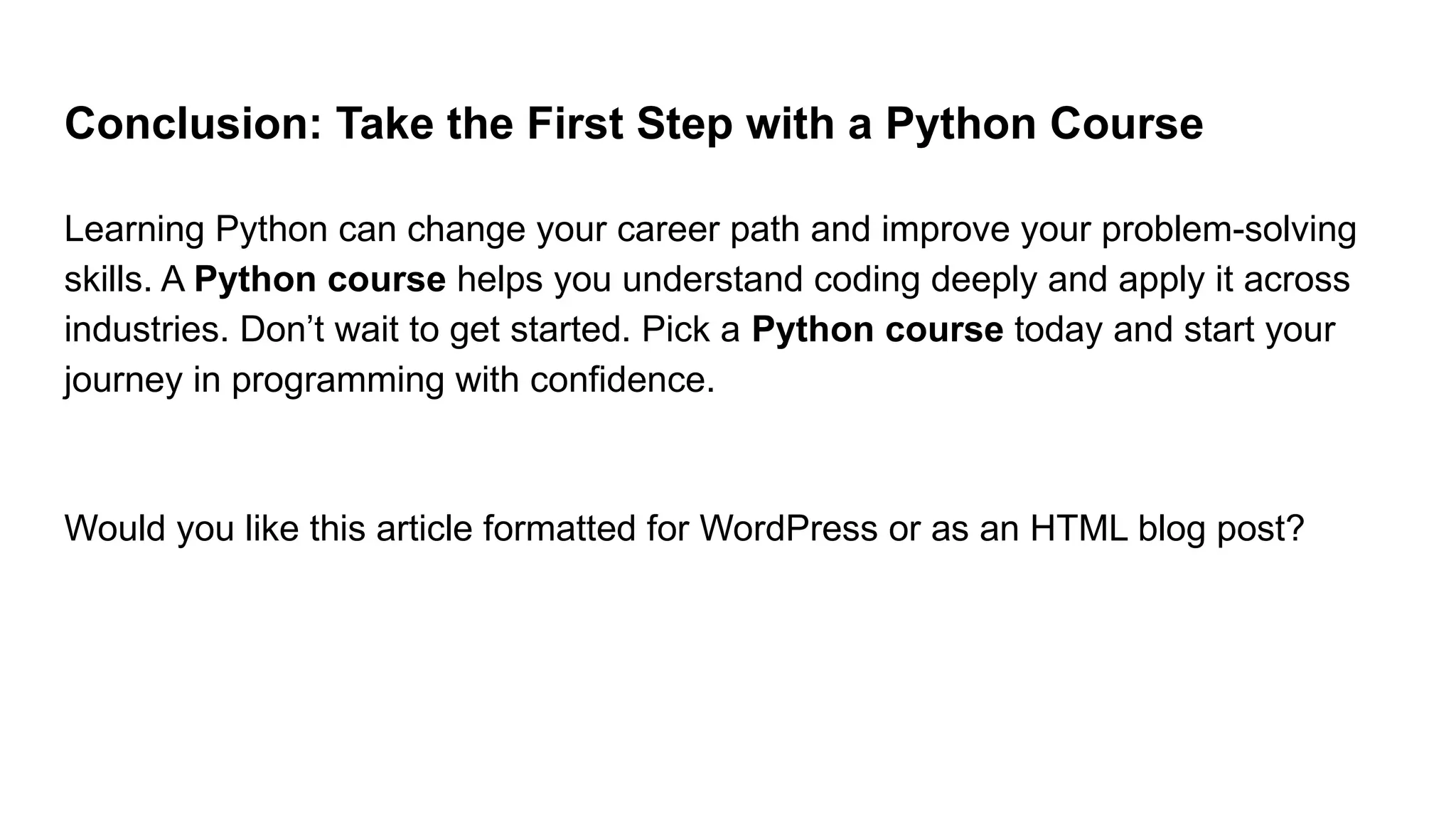Select the second bold "Python course" phrase

[877, 330]
